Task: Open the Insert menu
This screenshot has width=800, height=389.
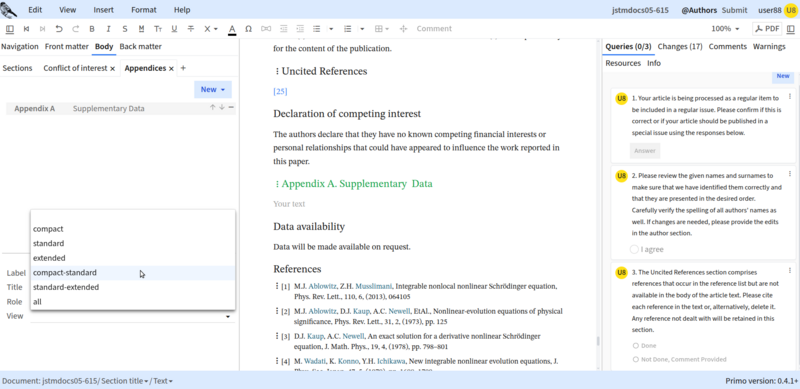Action: click(104, 10)
